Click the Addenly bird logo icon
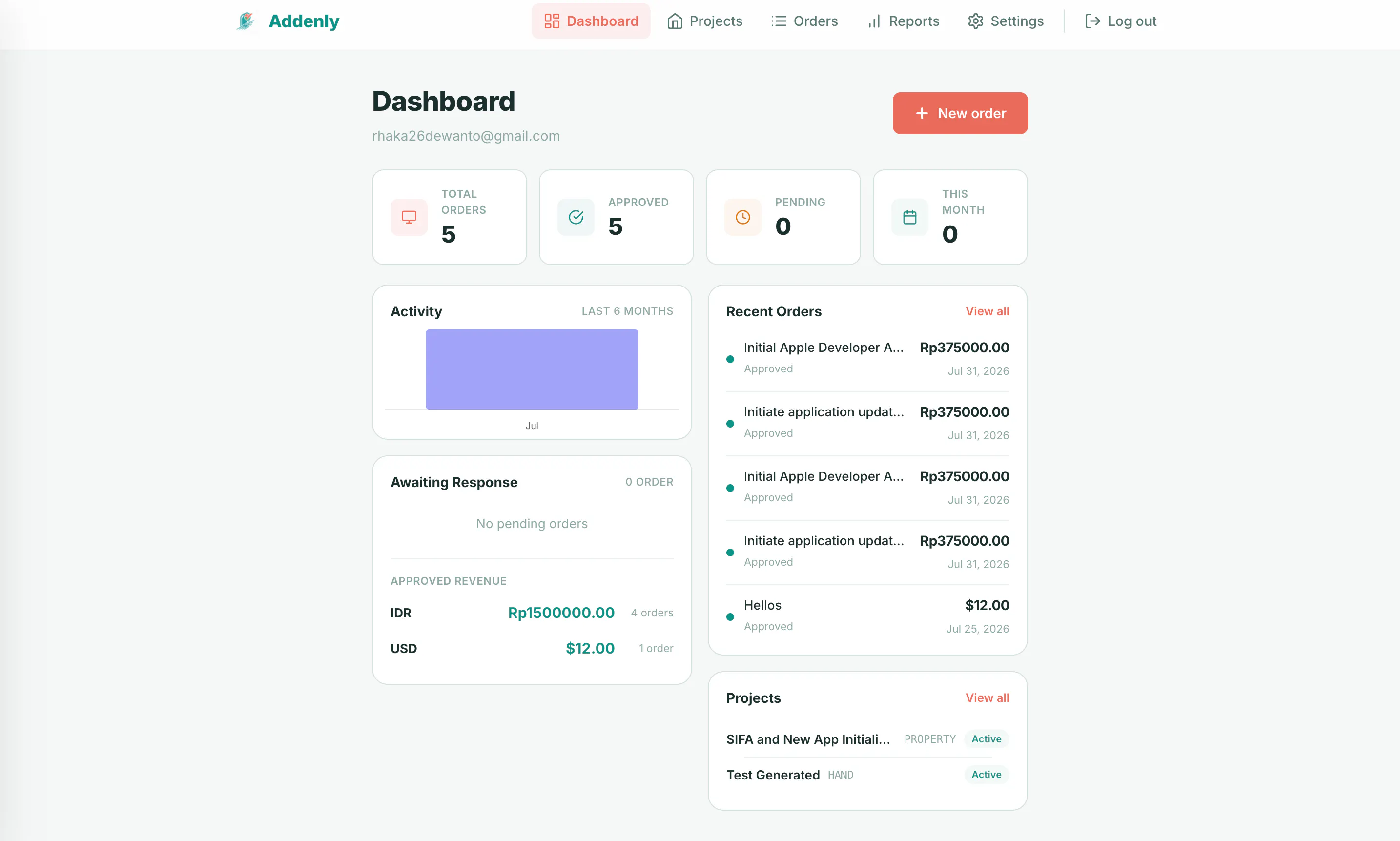Viewport: 1400px width, 841px height. coord(246,21)
